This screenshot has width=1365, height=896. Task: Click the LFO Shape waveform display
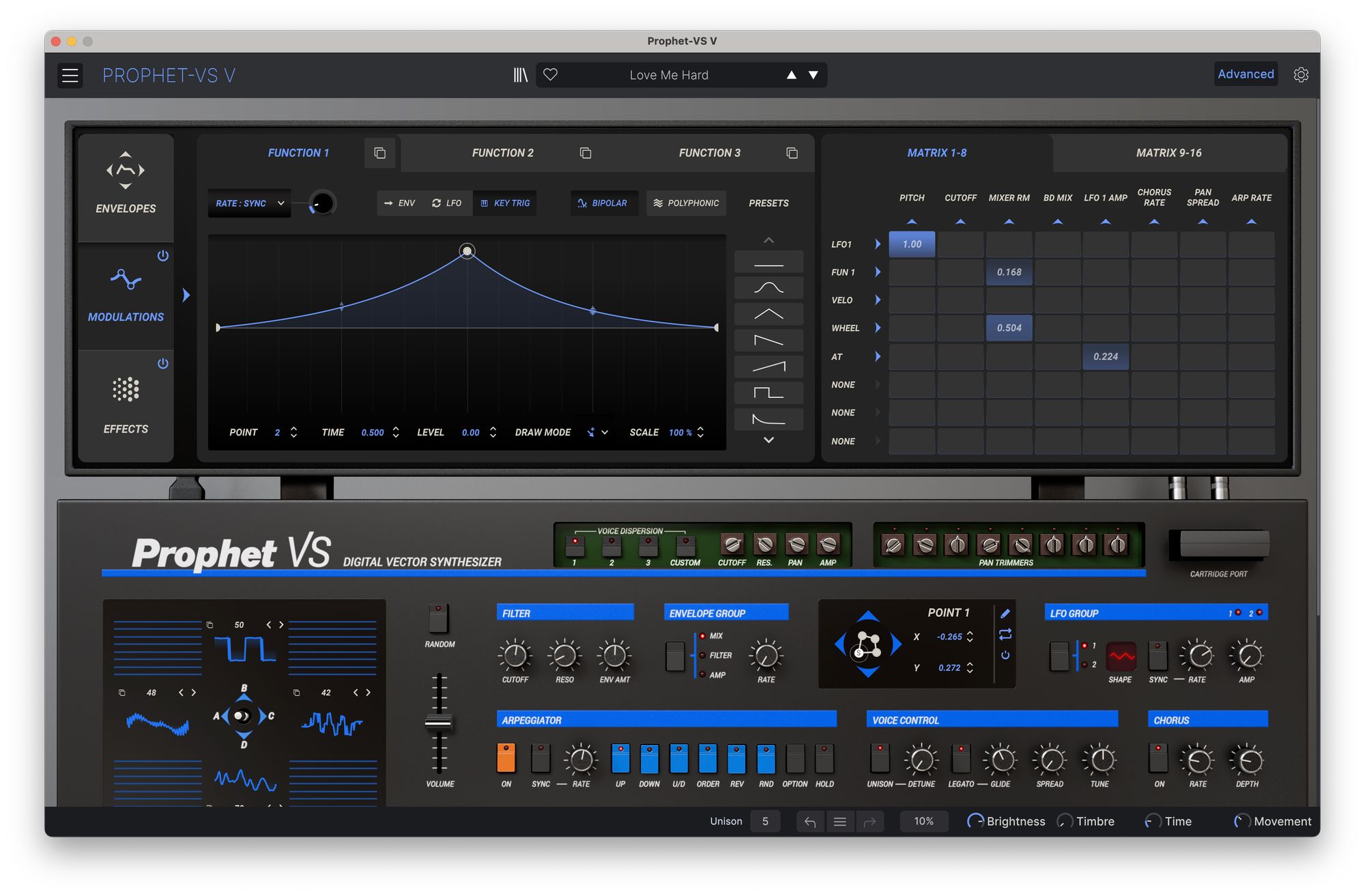(1120, 656)
